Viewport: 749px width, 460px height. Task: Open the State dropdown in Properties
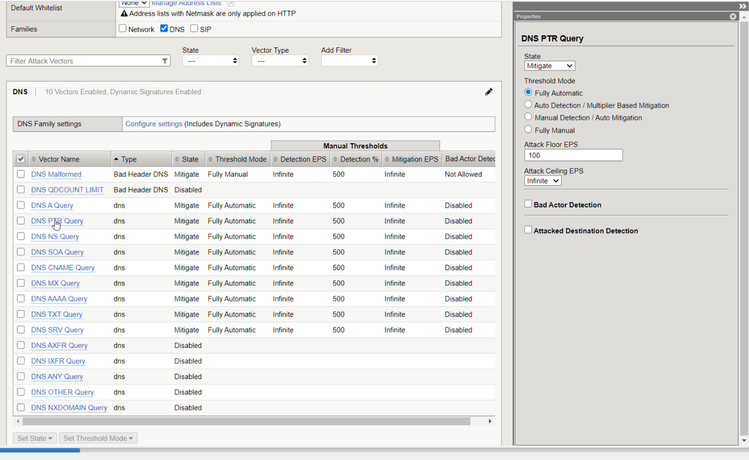(549, 66)
